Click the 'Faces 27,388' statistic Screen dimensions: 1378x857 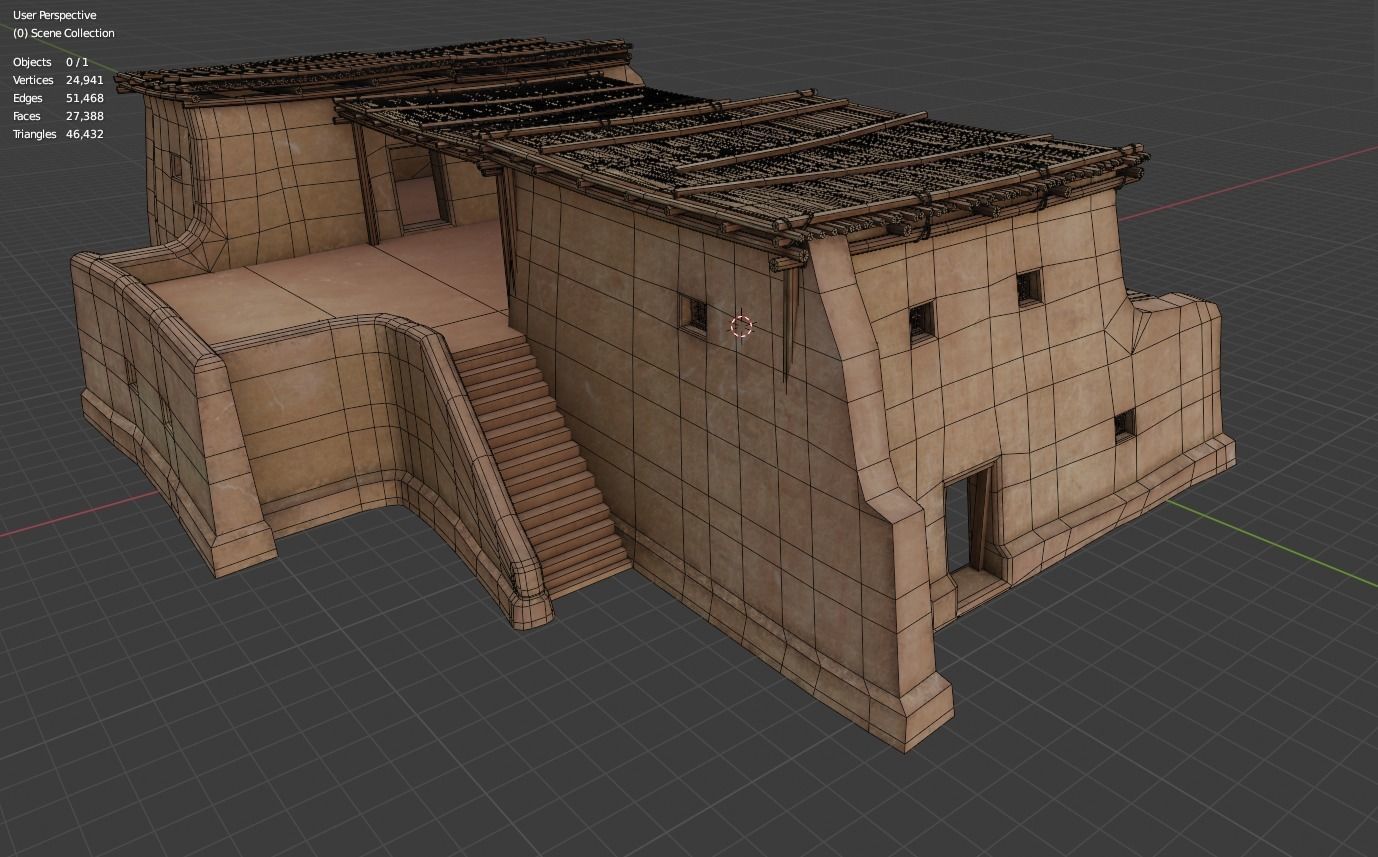(x=58, y=116)
